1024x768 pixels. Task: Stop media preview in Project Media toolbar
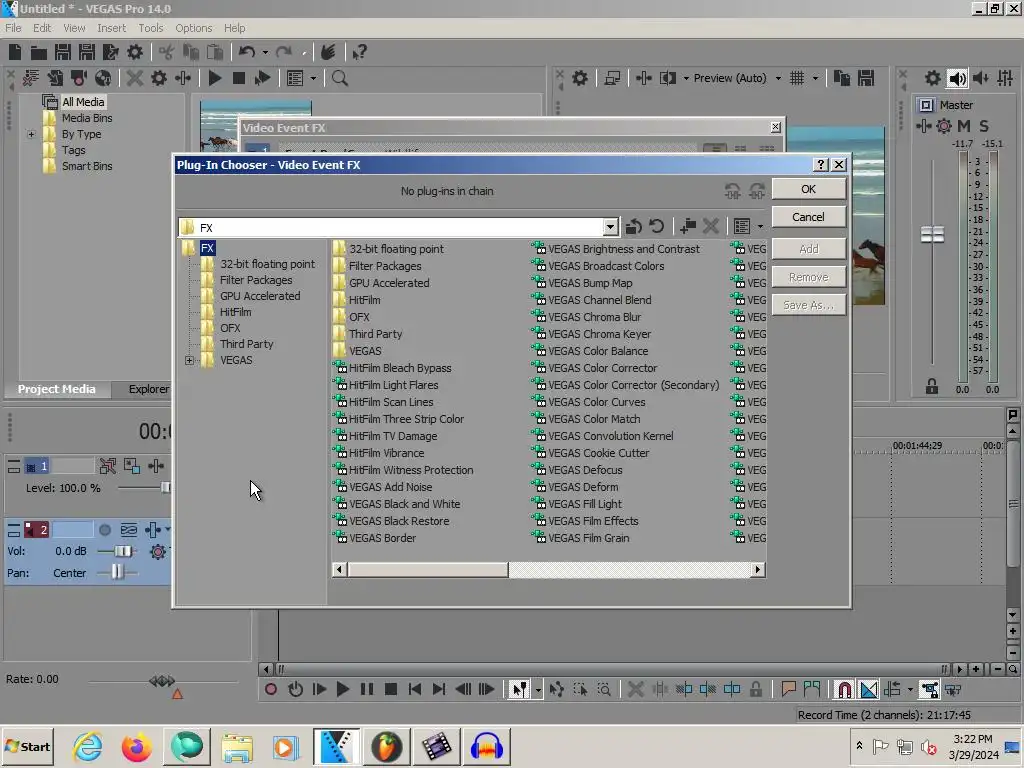[239, 78]
